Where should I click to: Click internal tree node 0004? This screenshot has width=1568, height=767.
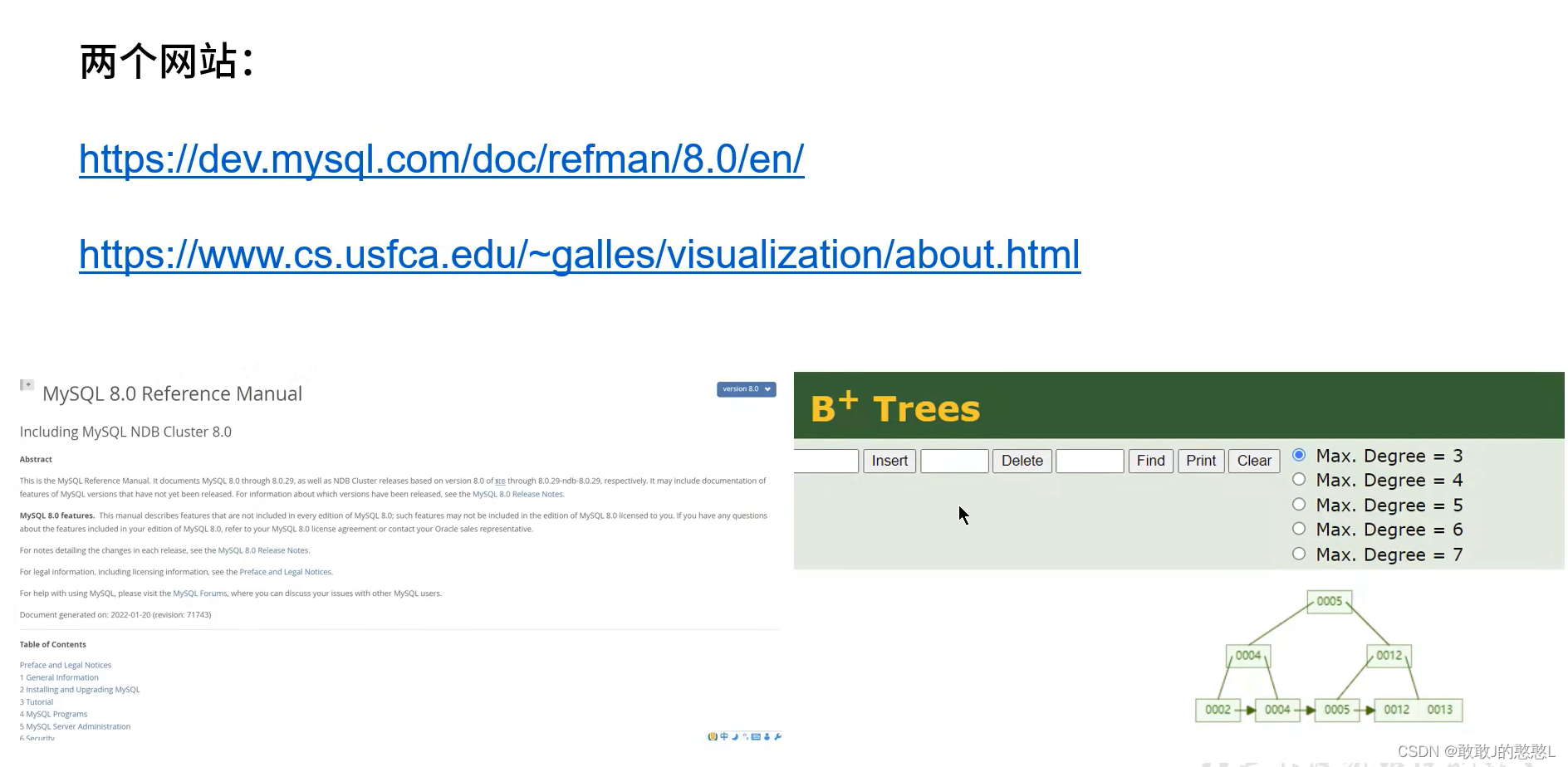tap(1247, 656)
